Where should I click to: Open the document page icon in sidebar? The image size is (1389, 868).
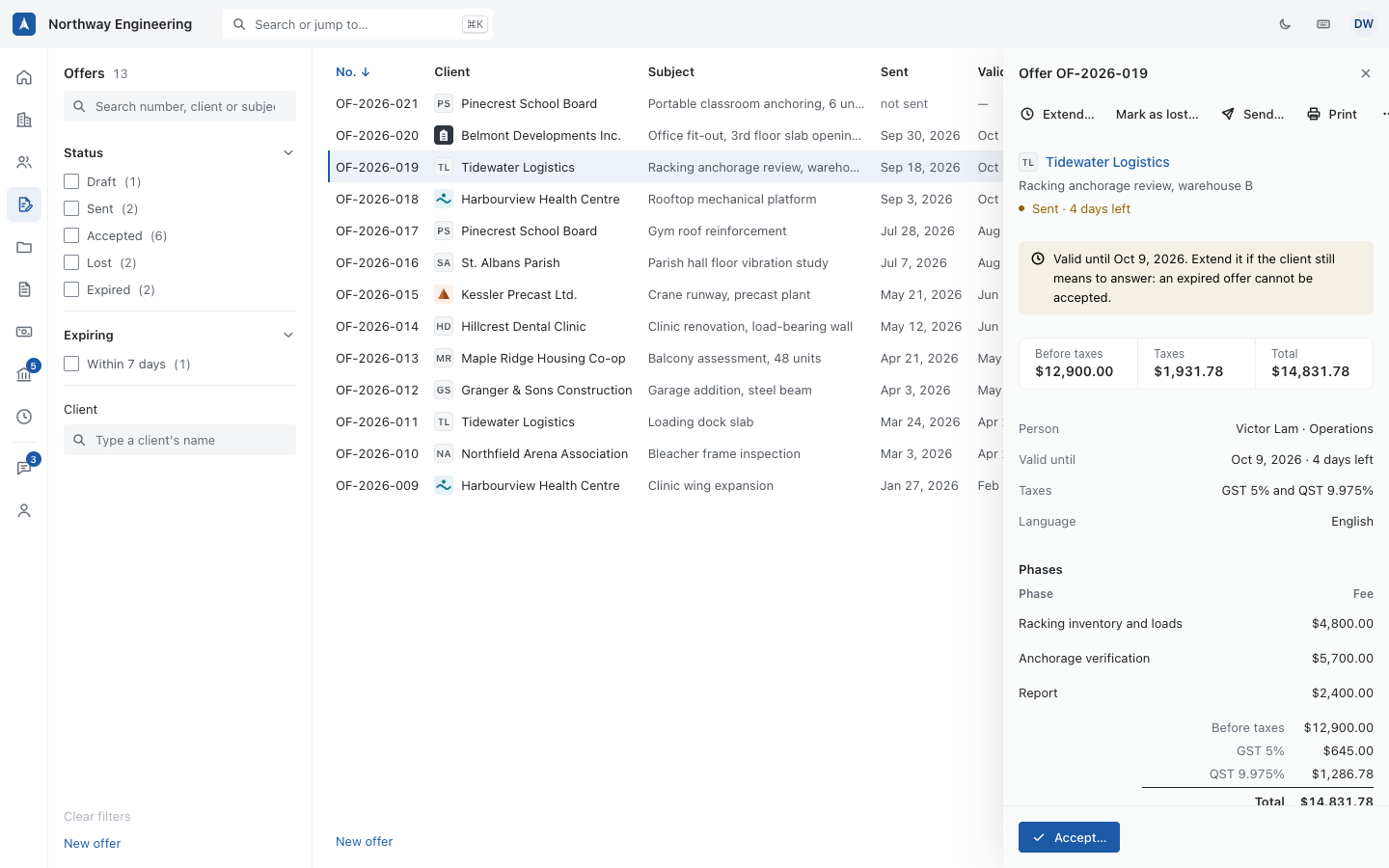click(24, 289)
